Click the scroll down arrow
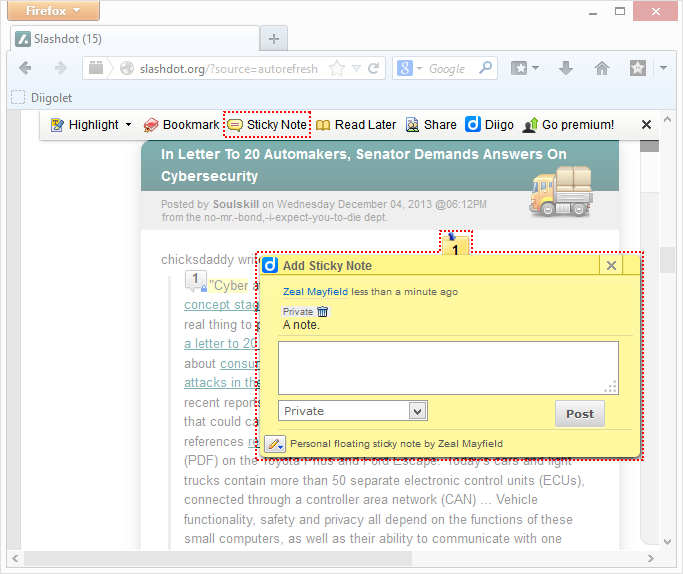 pos(667,542)
